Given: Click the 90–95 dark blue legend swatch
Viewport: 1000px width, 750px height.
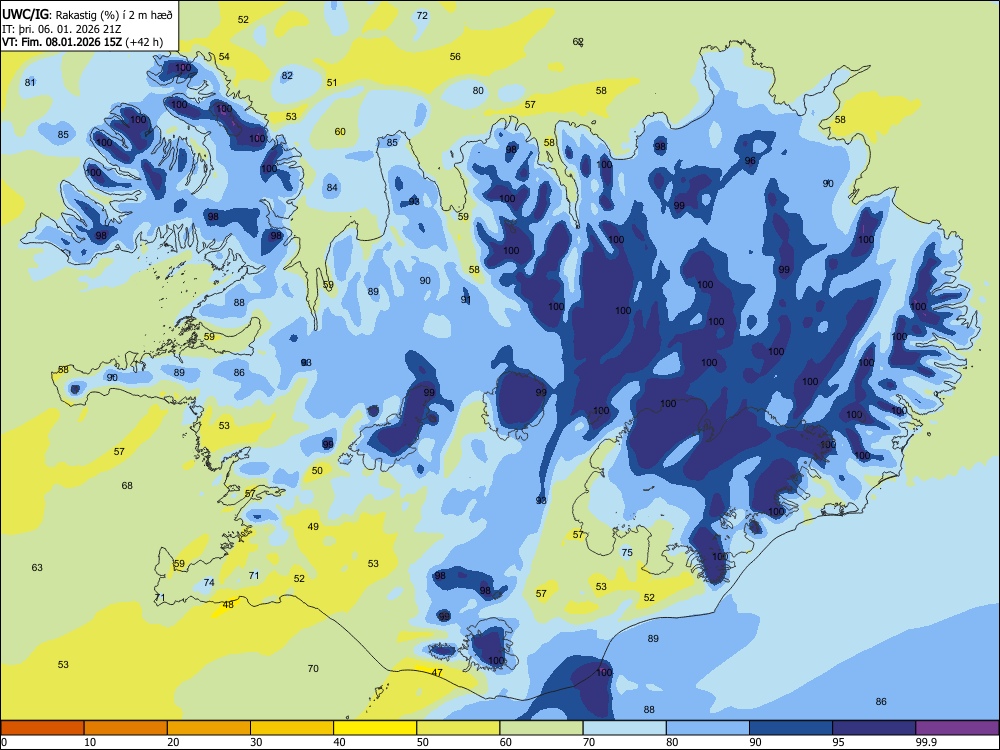Looking at the screenshot, I should pos(791,728).
